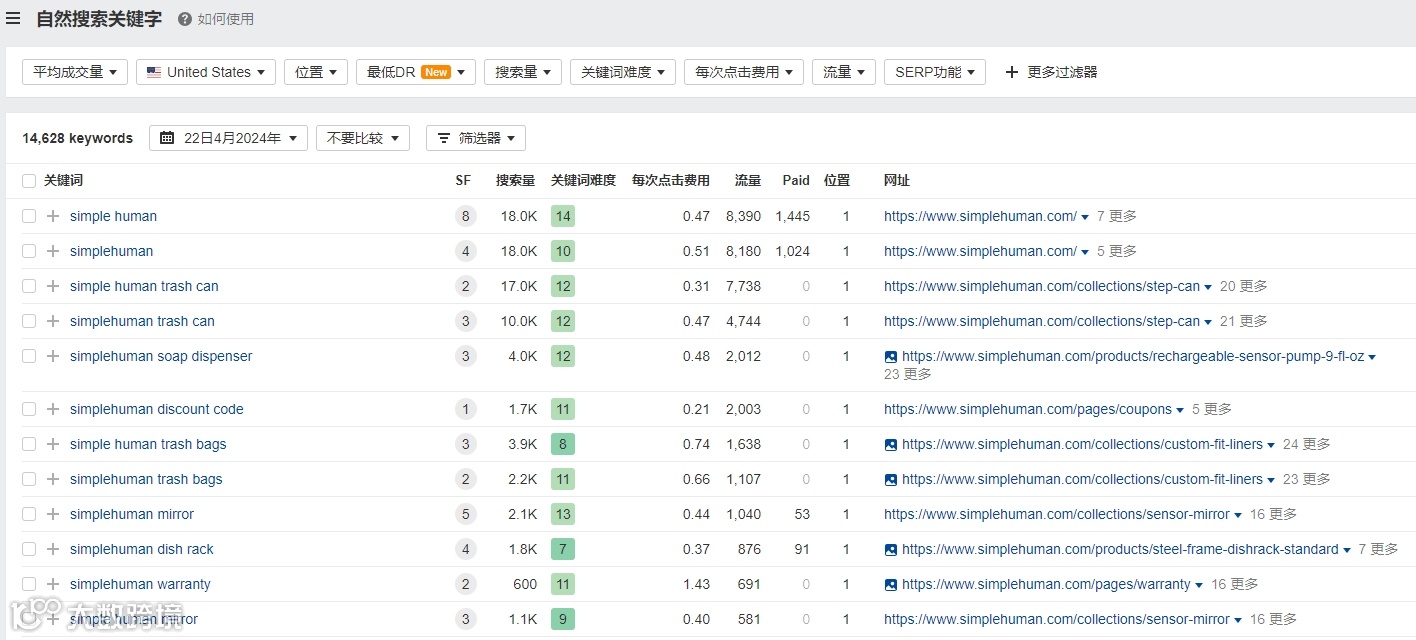Click plus icon for 'simplehuman mirror'
This screenshot has height=640, width=1416.
53,514
